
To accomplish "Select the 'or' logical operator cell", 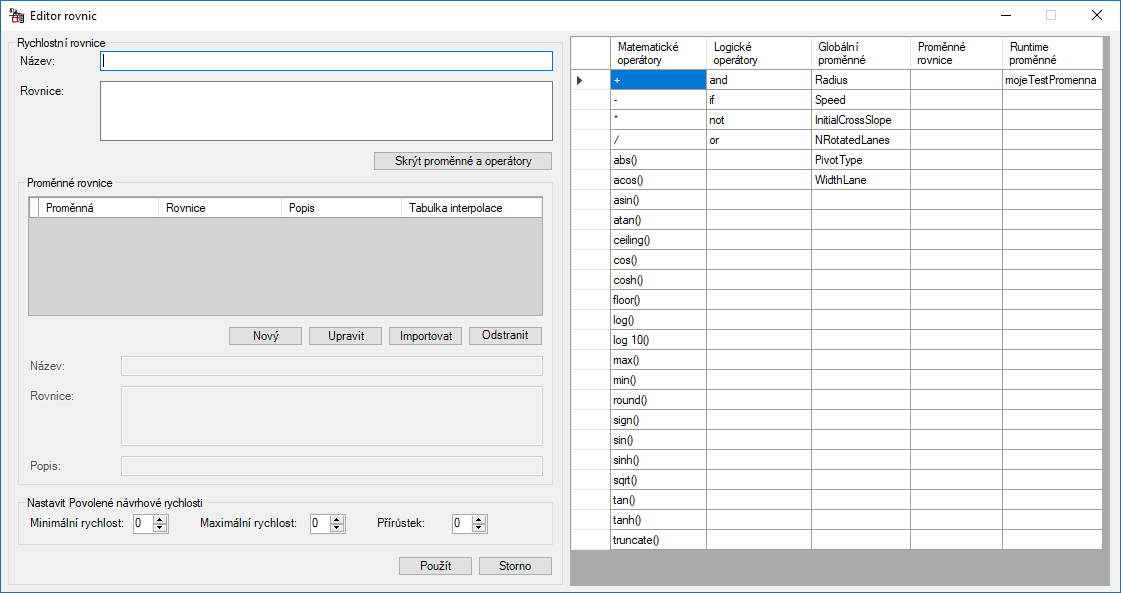I will pyautogui.click(x=759, y=140).
